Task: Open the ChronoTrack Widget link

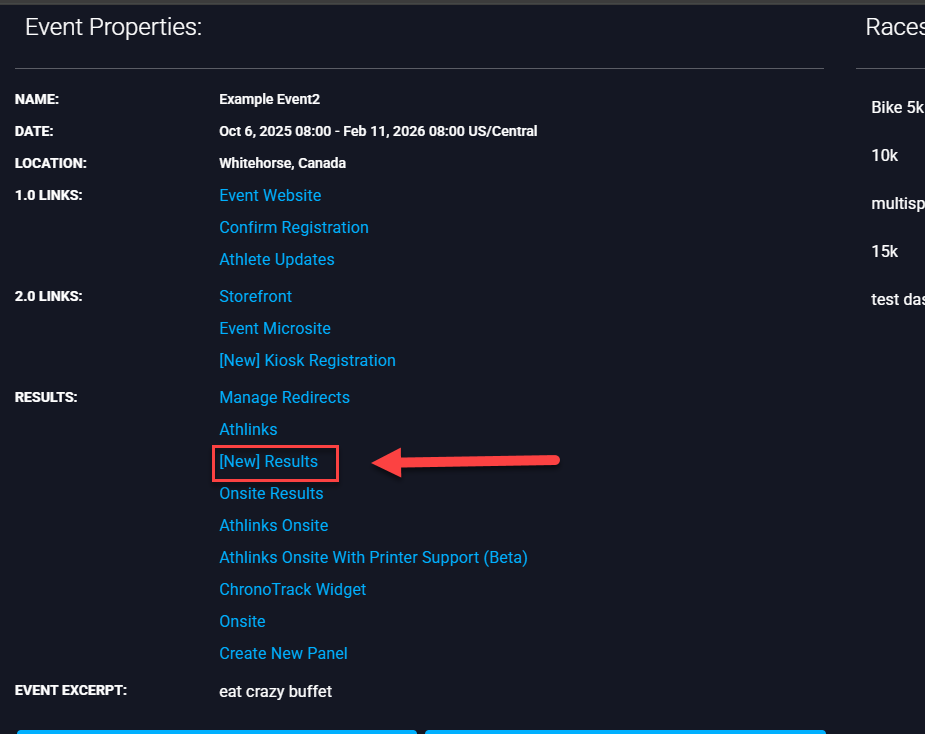Action: (293, 590)
